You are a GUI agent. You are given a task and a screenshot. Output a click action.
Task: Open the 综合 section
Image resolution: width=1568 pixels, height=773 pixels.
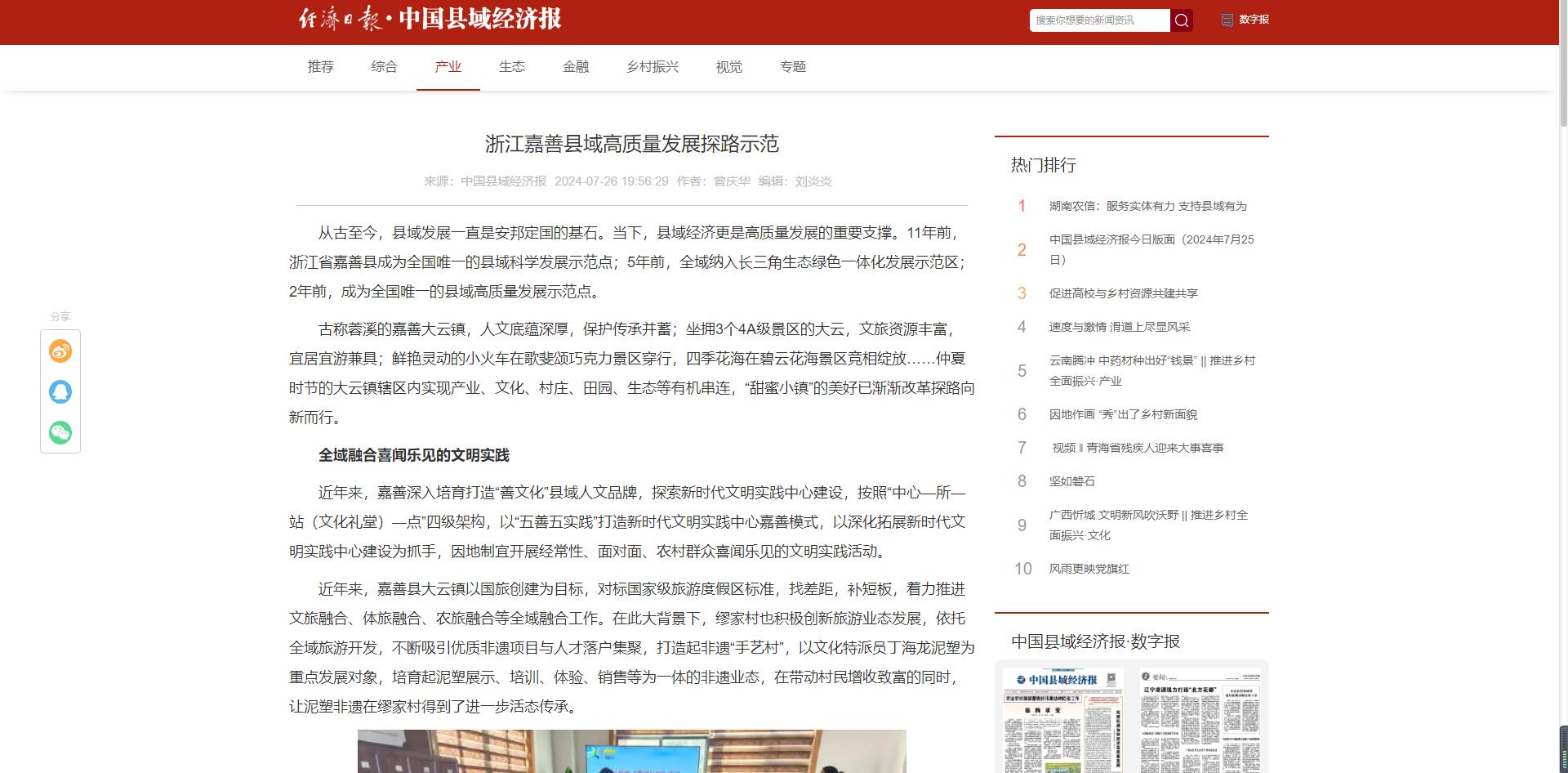[x=384, y=67]
